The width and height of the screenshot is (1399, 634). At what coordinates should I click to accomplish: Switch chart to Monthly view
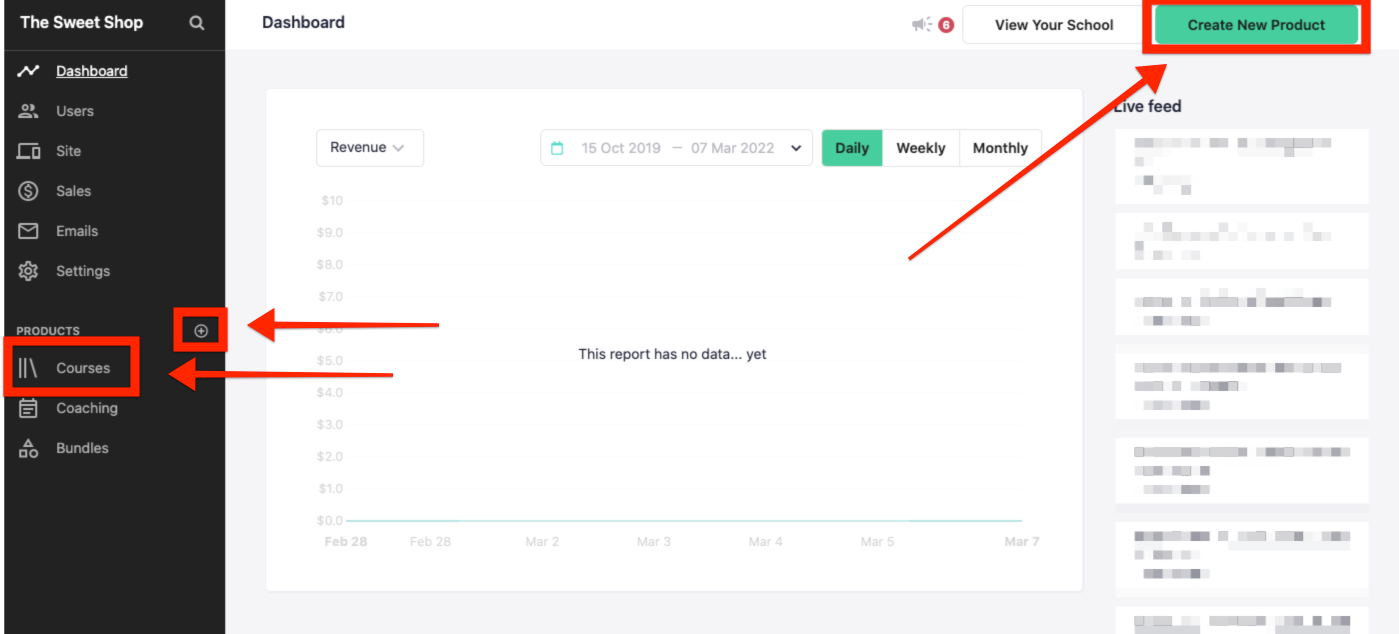(x=1001, y=148)
